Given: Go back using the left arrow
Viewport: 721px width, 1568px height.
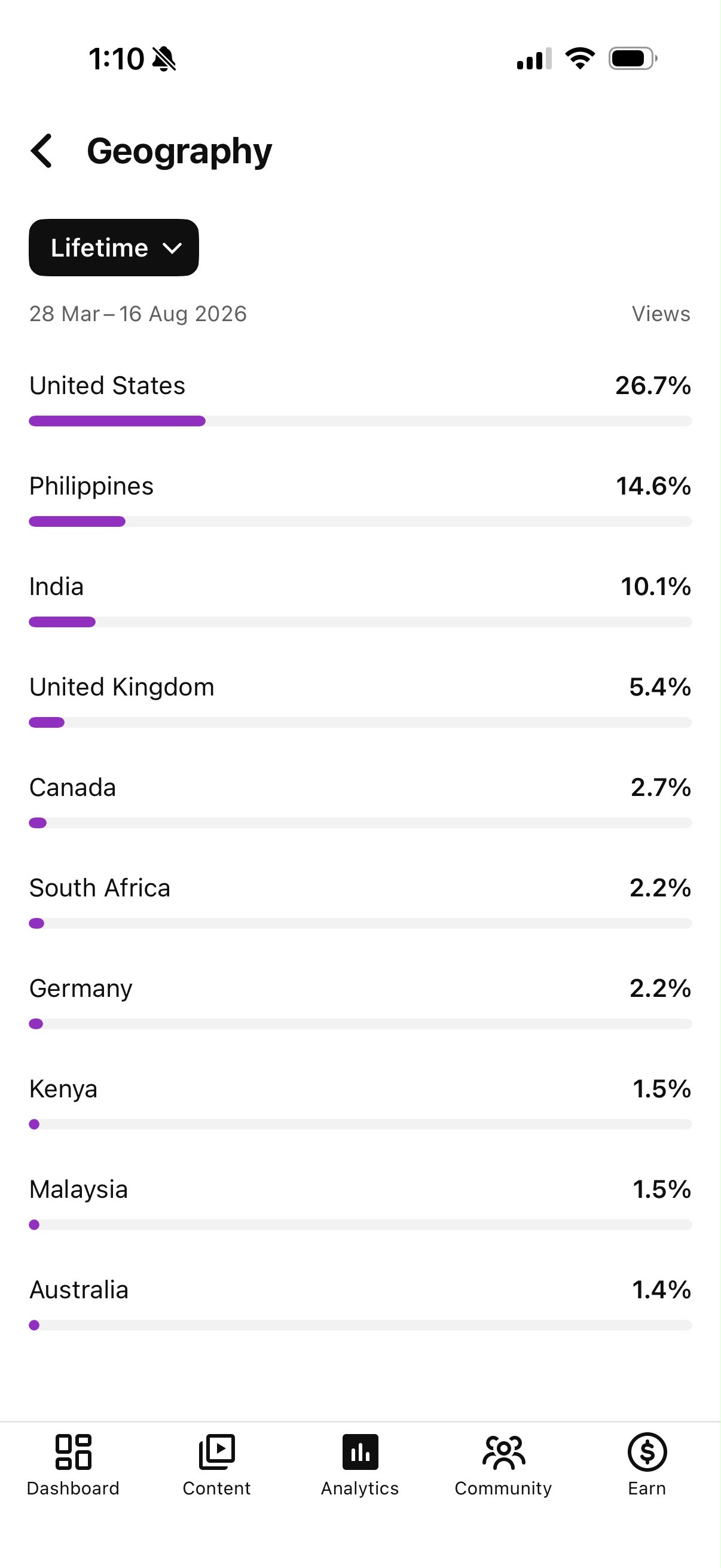Looking at the screenshot, I should tap(41, 151).
